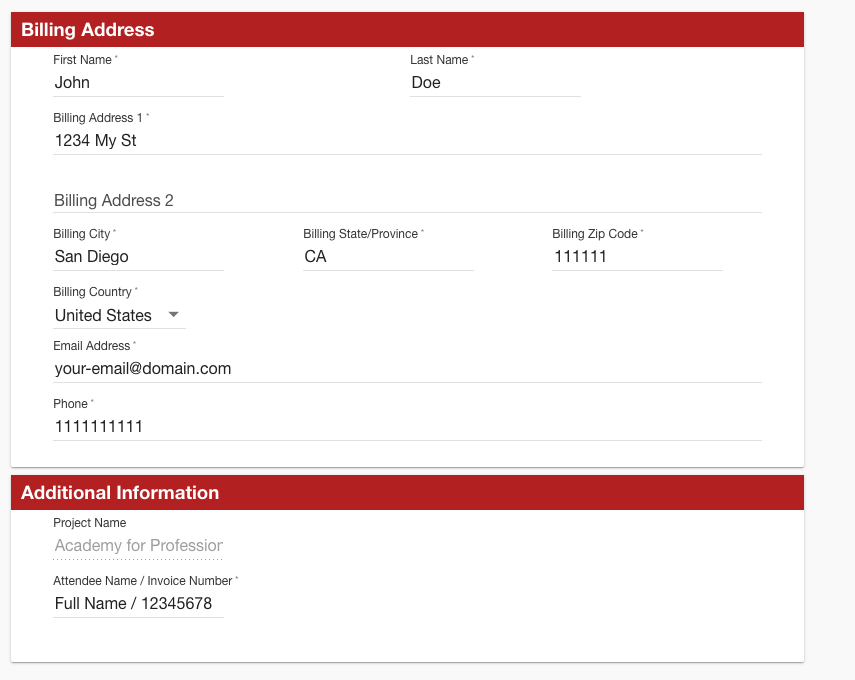Focus the Phone number field
Screen dimensions: 855x680
[x=407, y=426]
